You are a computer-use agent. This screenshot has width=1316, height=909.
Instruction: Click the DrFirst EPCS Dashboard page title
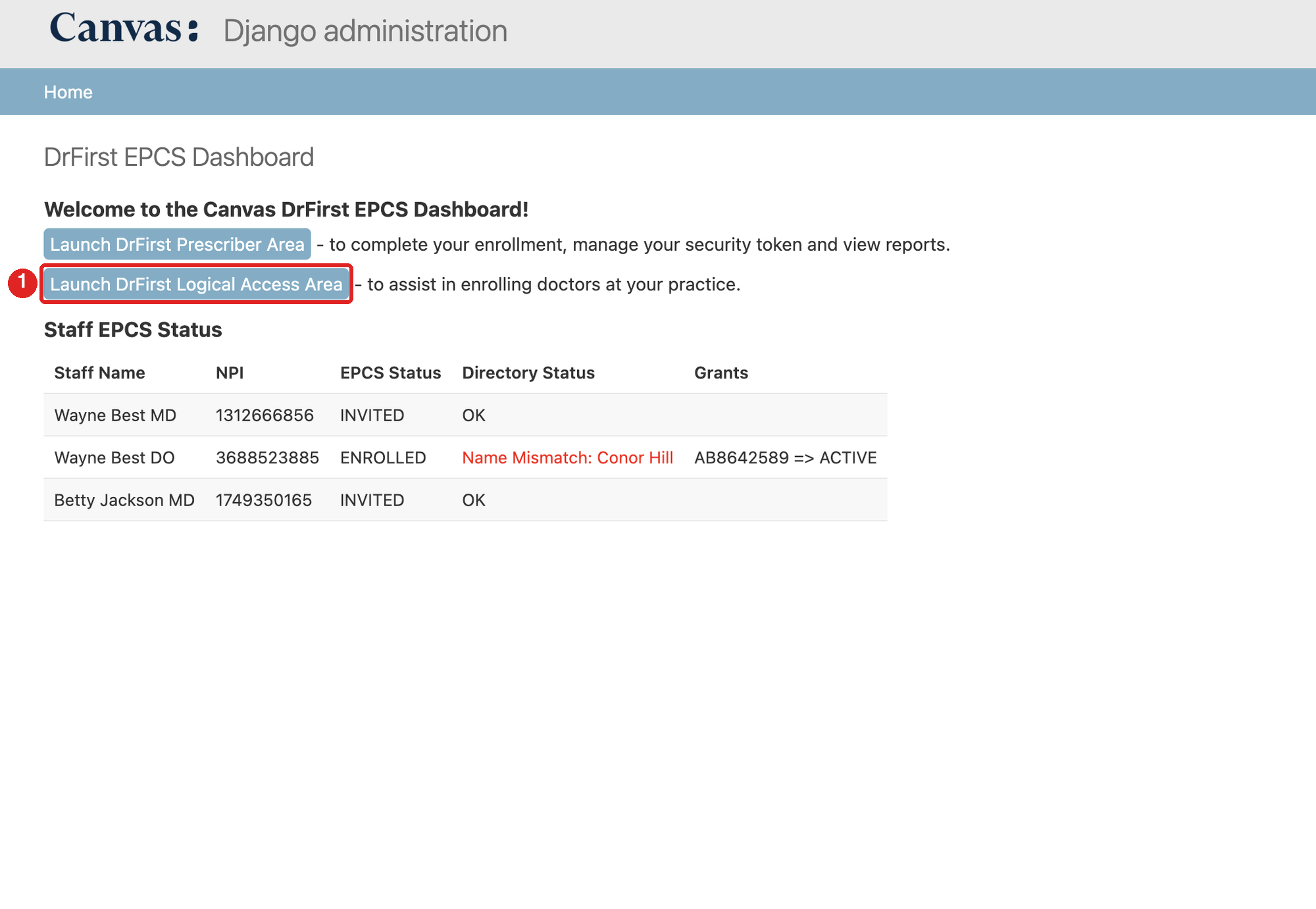[179, 157]
